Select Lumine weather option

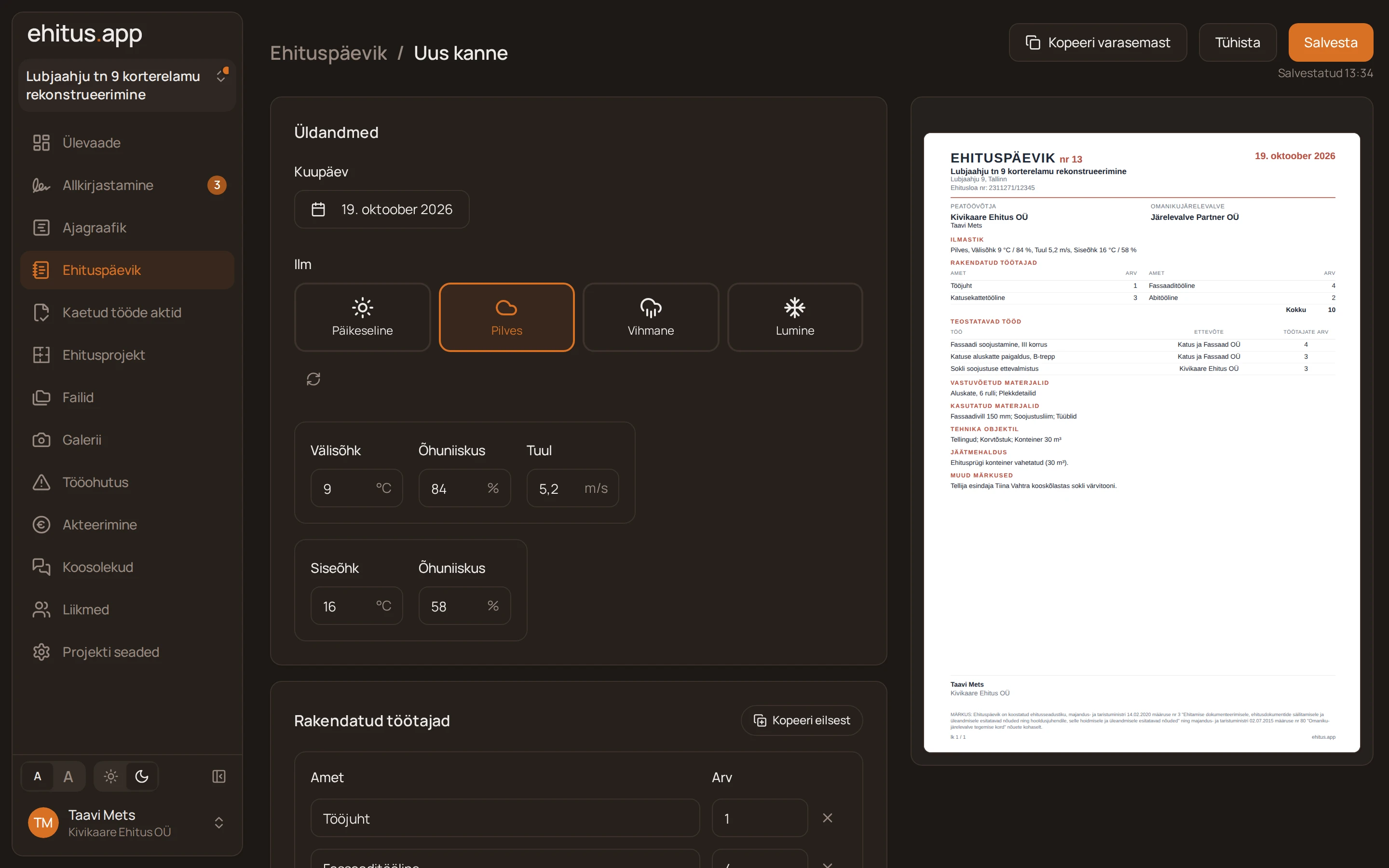click(x=794, y=317)
